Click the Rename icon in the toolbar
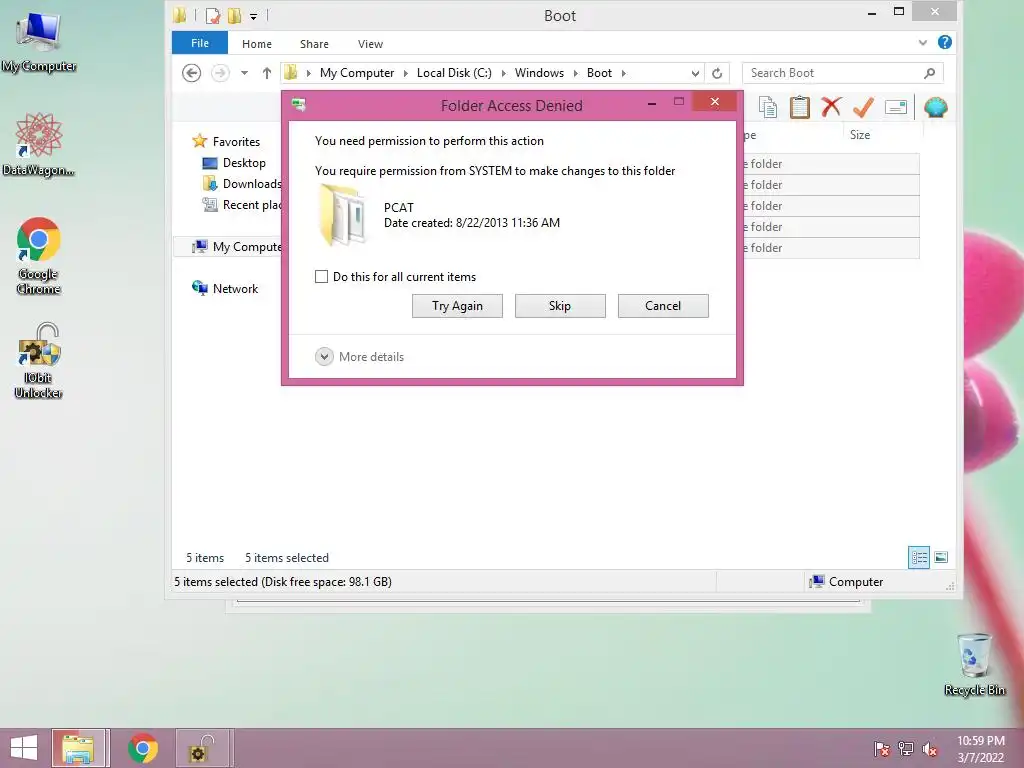 click(895, 107)
